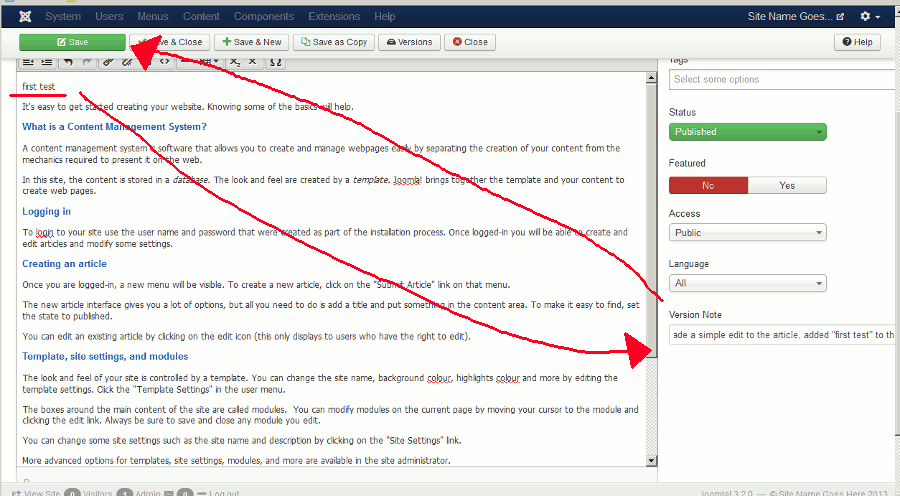Click the source code icon in editor
Screen dimensions: 900x496
point(165,62)
